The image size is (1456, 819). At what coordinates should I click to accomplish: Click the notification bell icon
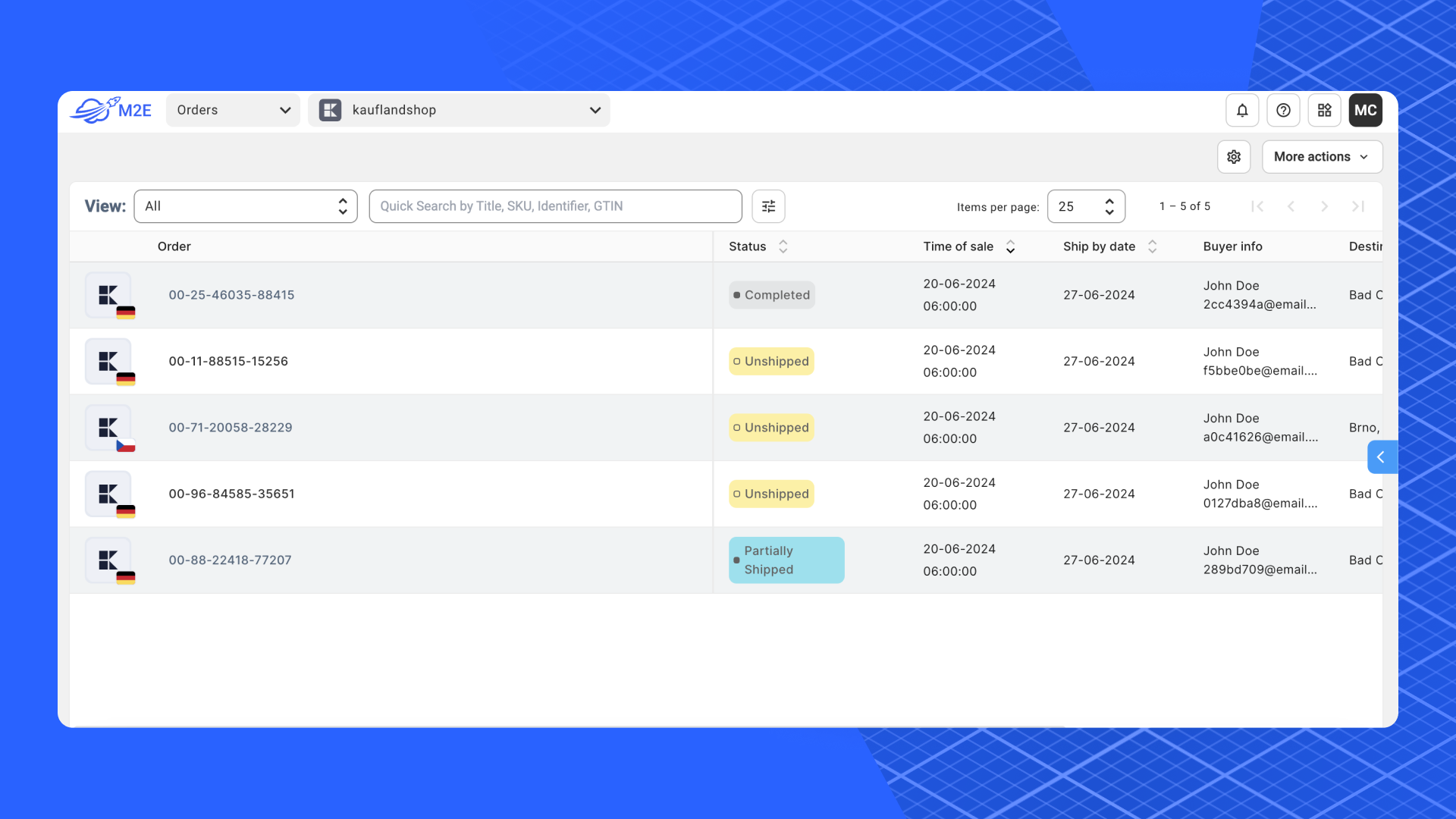(x=1241, y=110)
